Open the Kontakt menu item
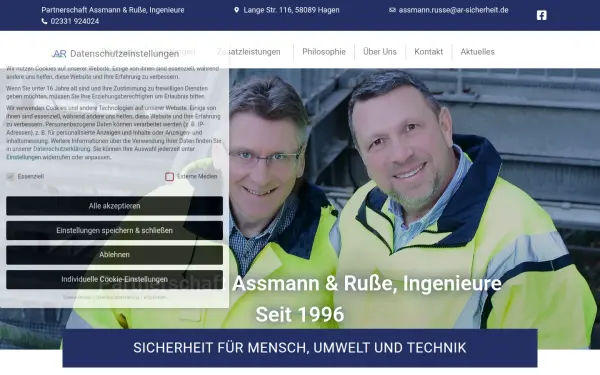Image resolution: width=600 pixels, height=375 pixels. [x=429, y=52]
